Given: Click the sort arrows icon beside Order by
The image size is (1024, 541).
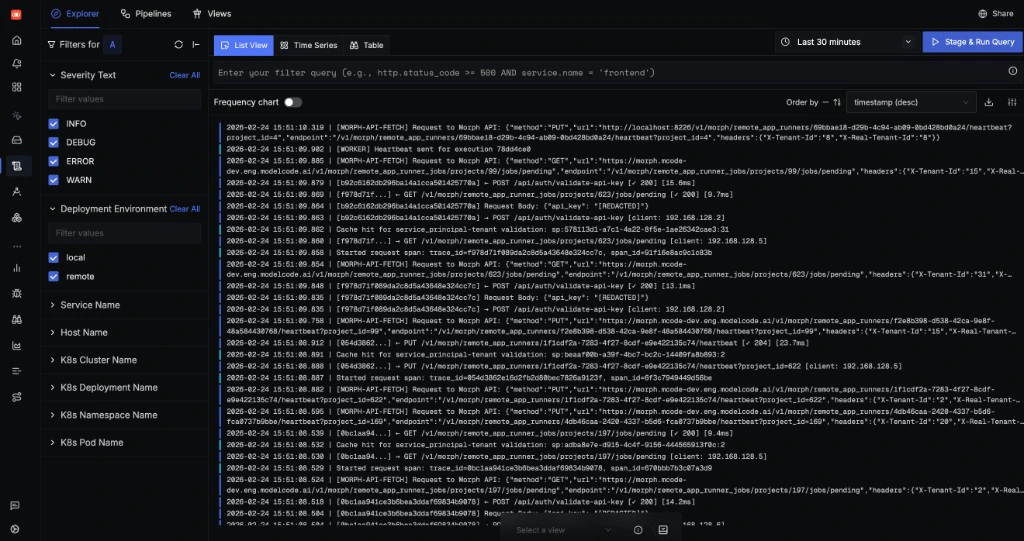Looking at the screenshot, I should coord(837,102).
